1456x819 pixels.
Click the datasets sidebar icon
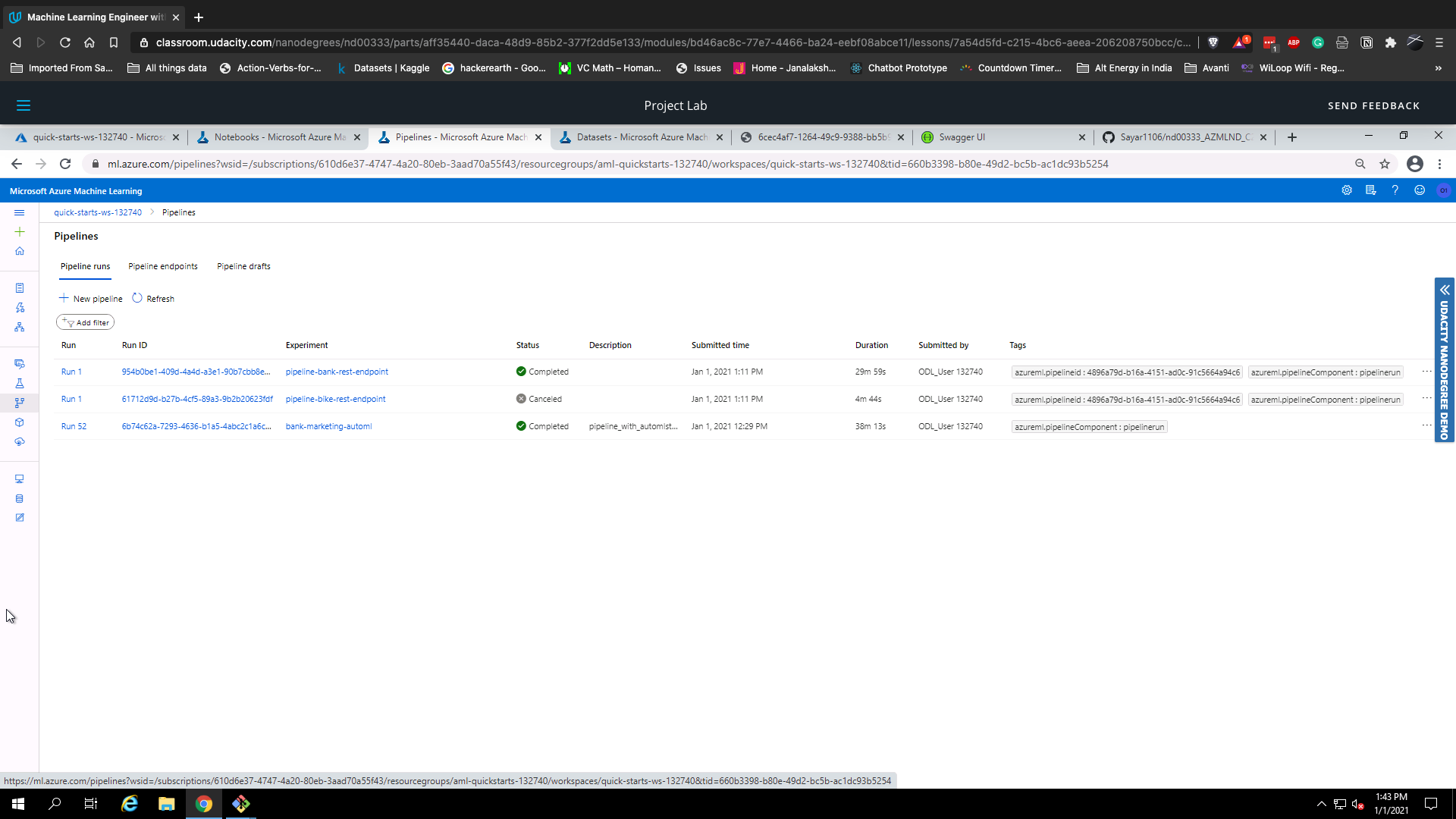[19, 497]
